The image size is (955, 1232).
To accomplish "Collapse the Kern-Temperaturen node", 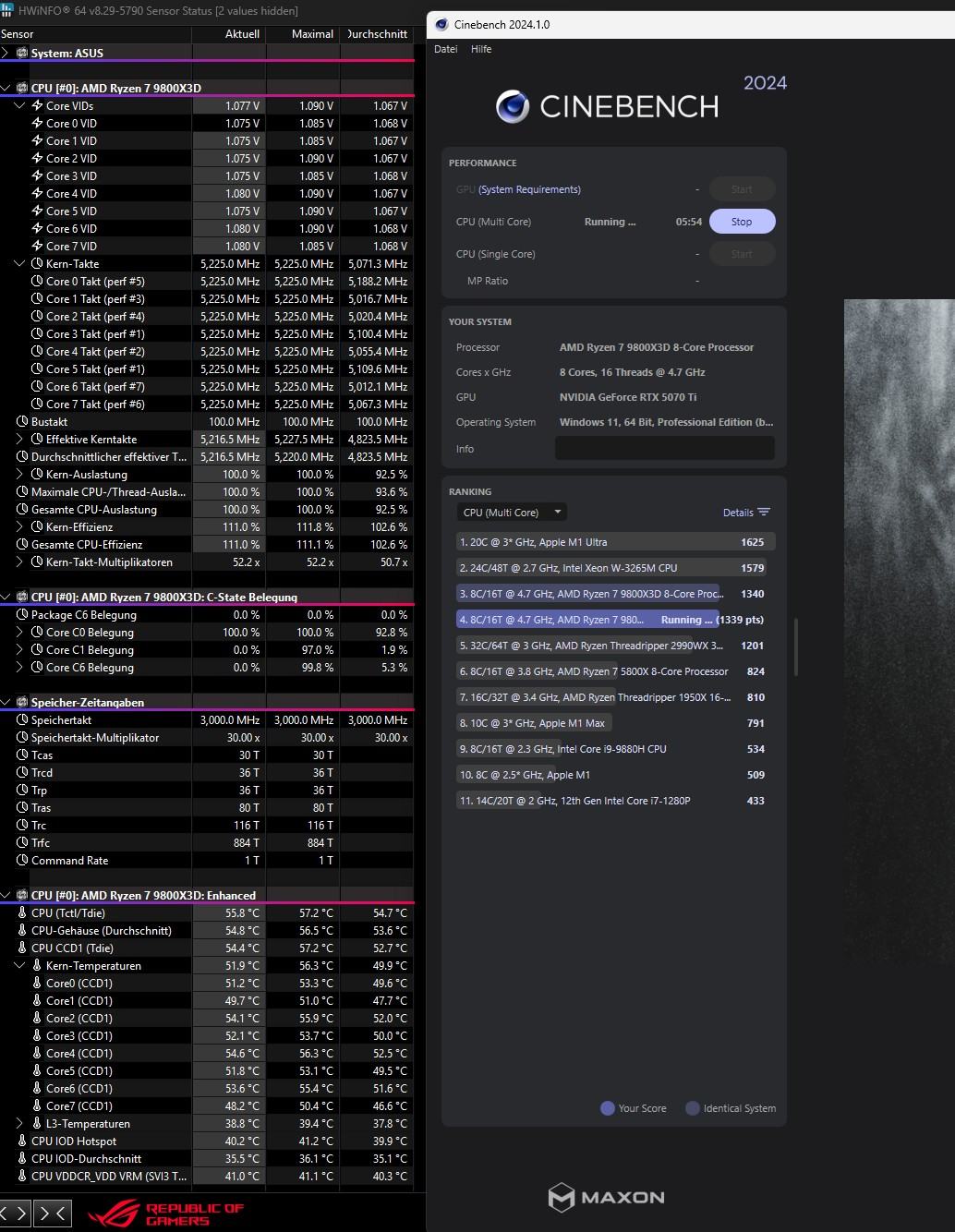I will pyautogui.click(x=19, y=966).
